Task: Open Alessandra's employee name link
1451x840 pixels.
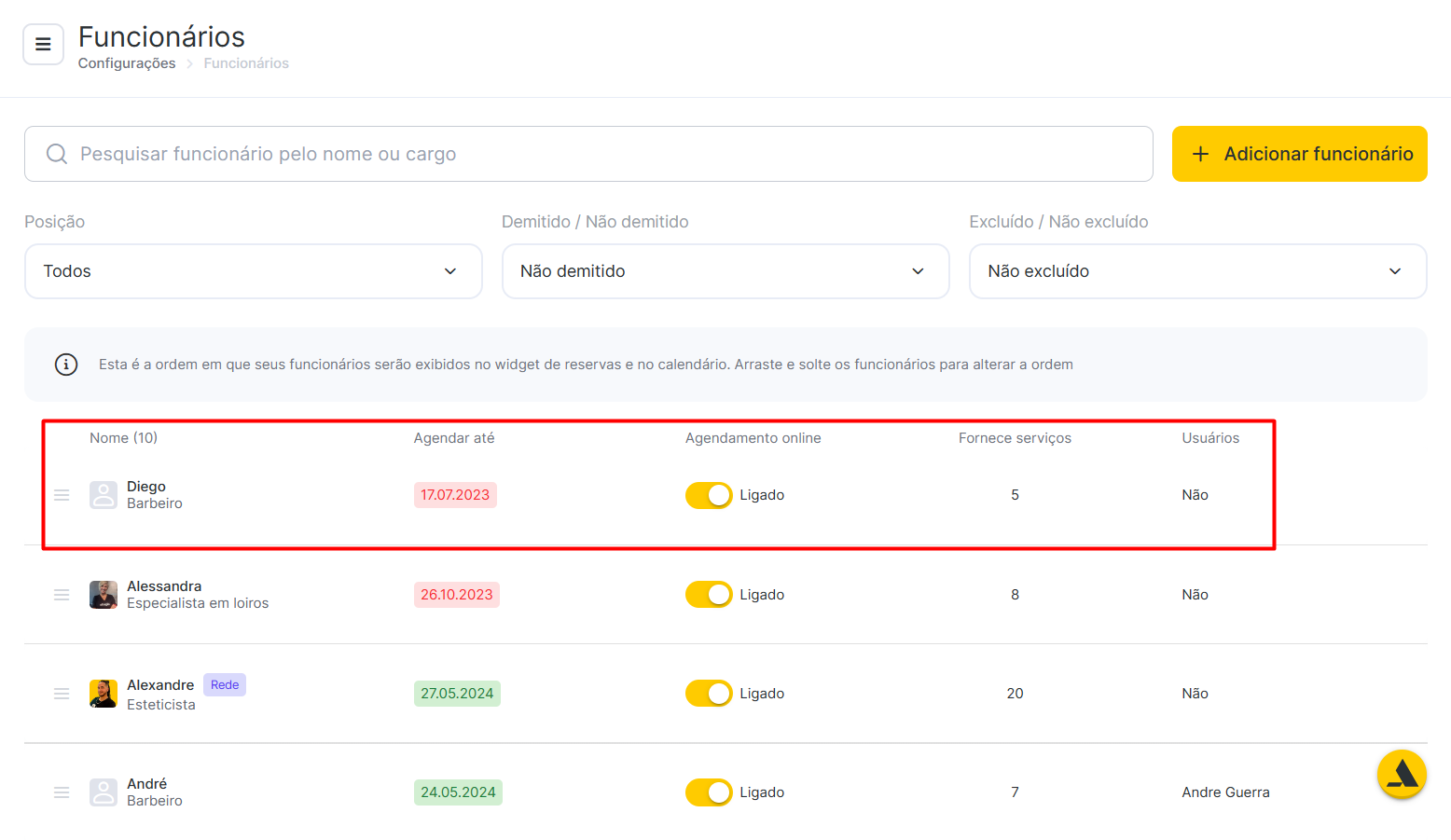Action: coord(164,586)
